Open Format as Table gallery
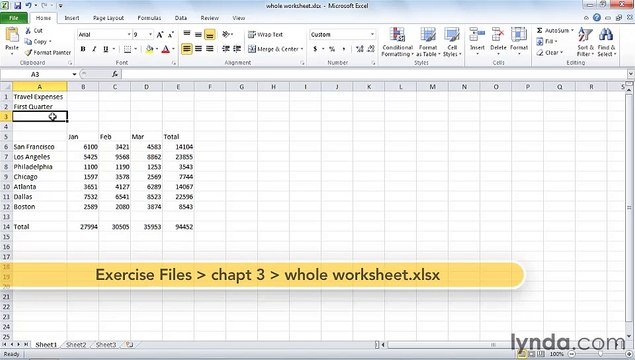The height and width of the screenshot is (360, 635). 428,42
